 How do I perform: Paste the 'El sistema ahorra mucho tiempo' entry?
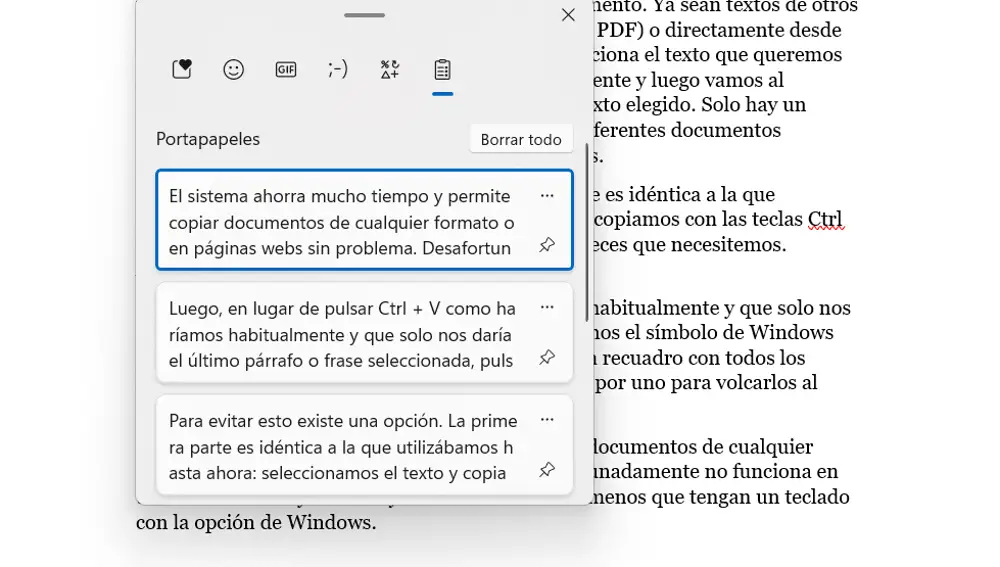tap(365, 220)
